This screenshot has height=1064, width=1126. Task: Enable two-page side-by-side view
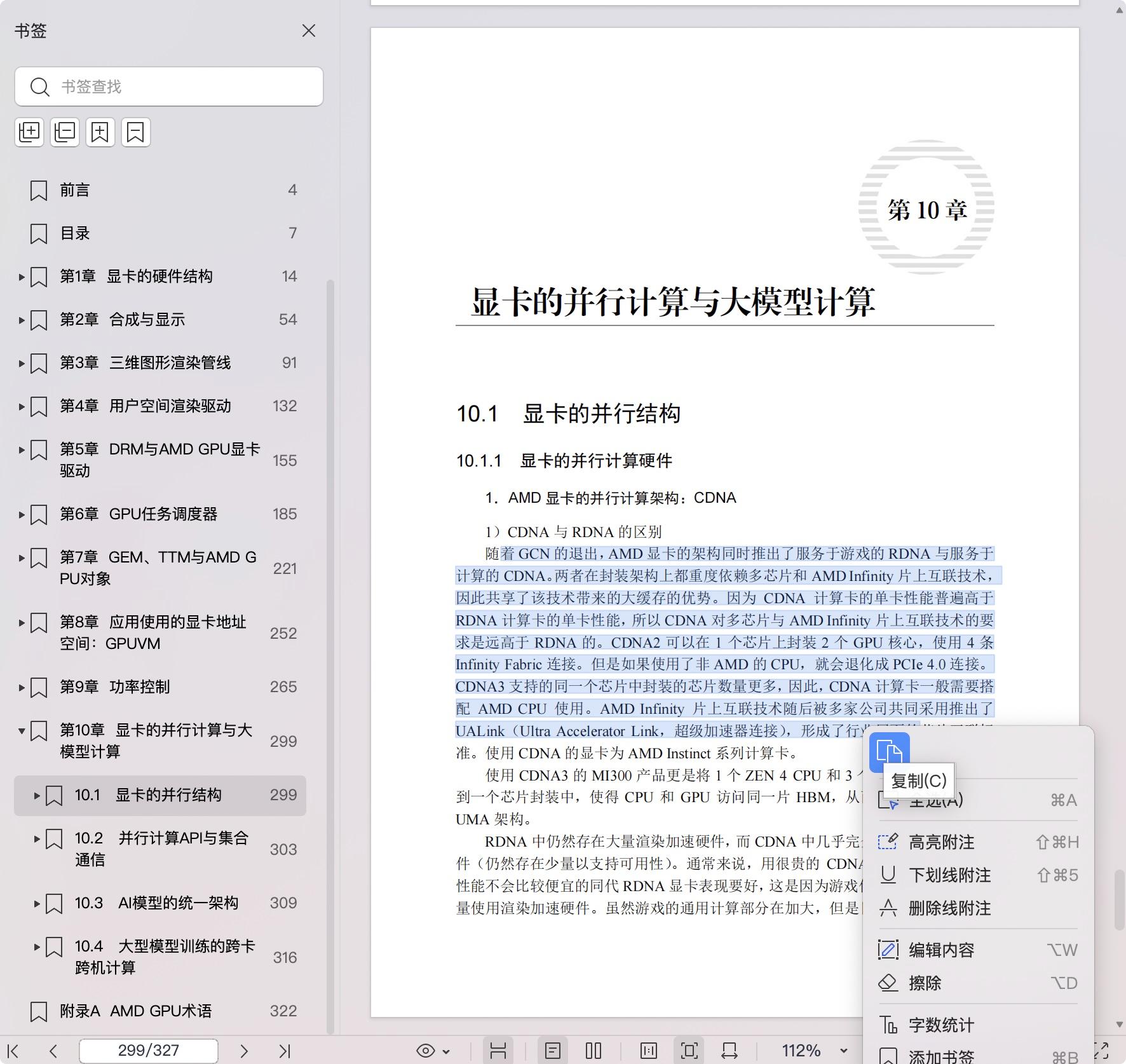click(594, 1050)
